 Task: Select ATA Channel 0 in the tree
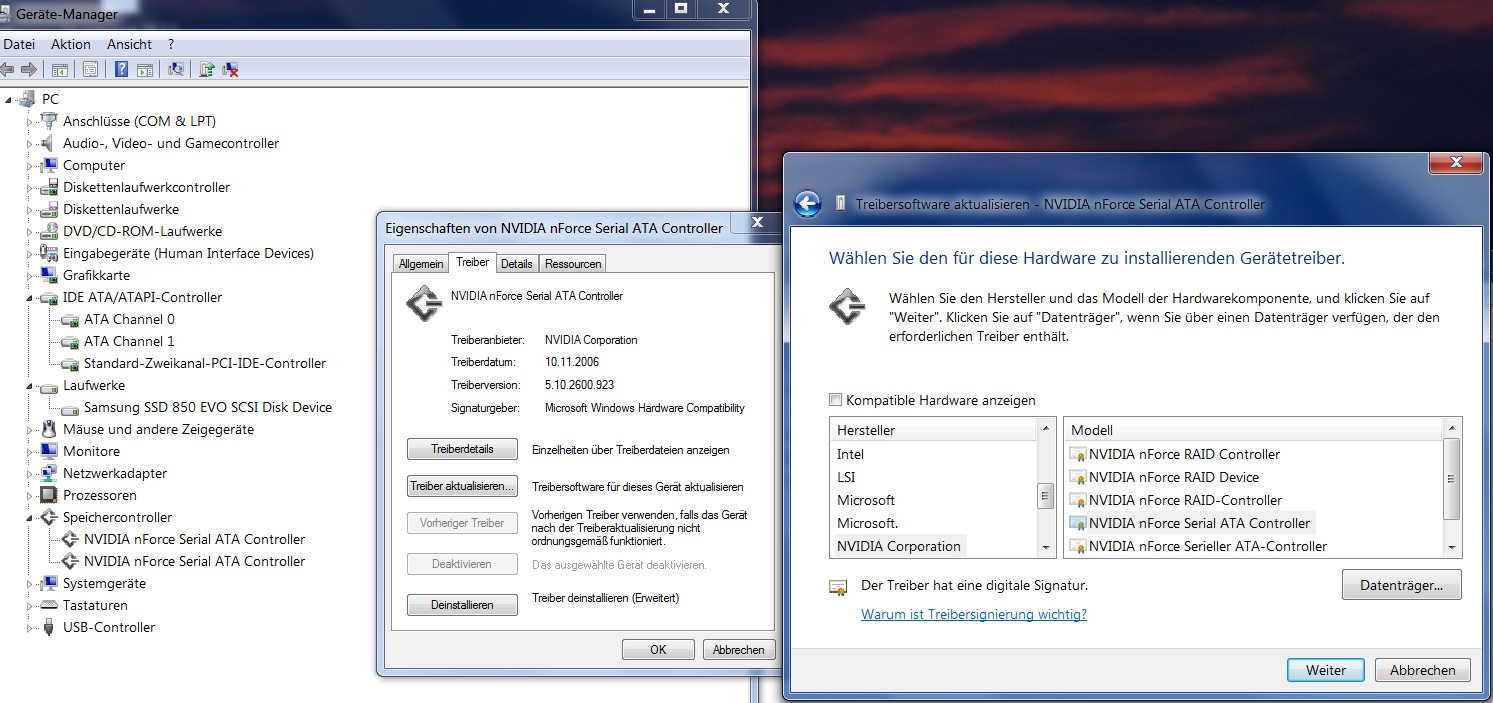coord(128,319)
